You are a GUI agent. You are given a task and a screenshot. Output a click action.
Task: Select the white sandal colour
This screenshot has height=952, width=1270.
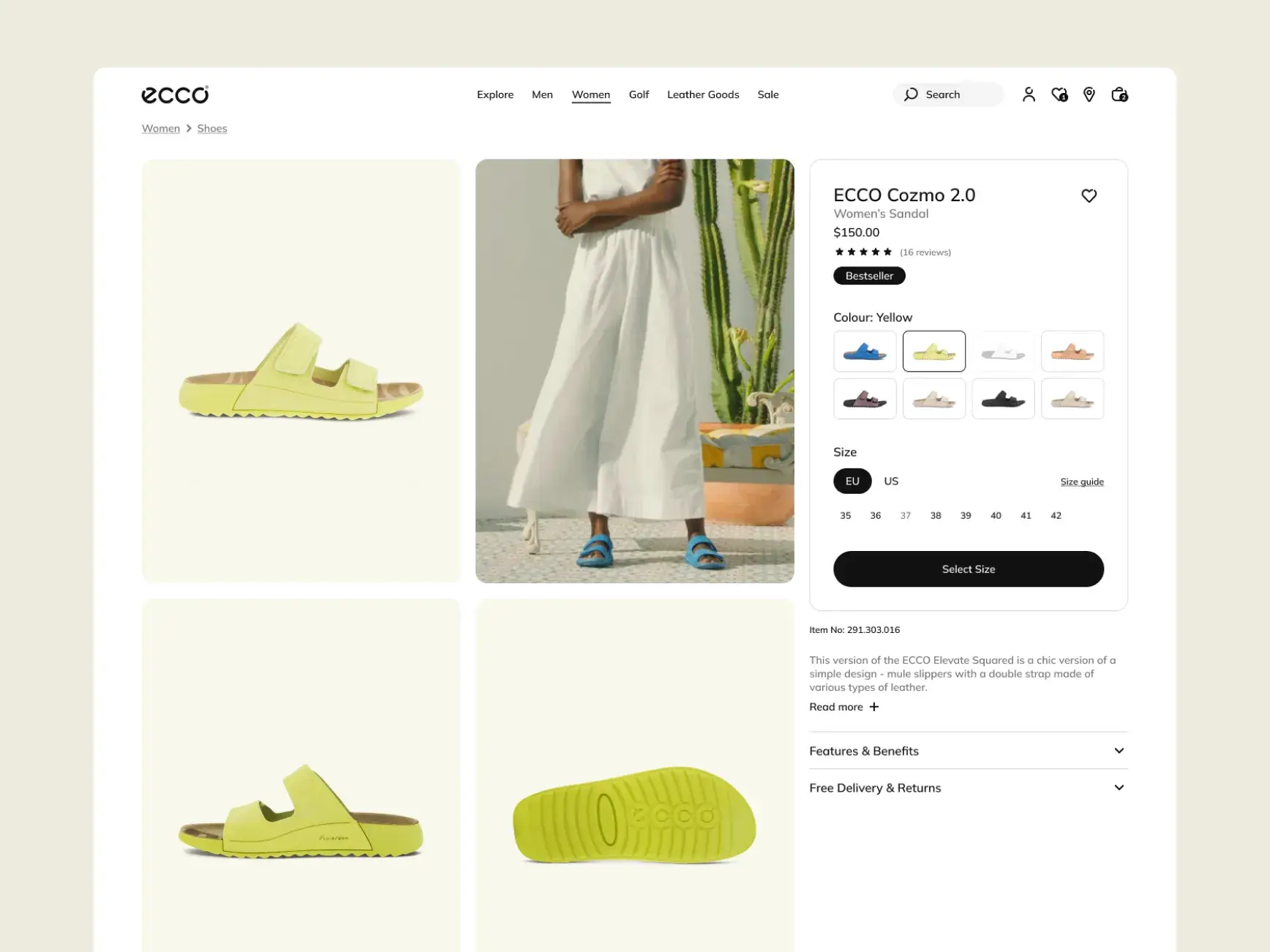point(1003,351)
